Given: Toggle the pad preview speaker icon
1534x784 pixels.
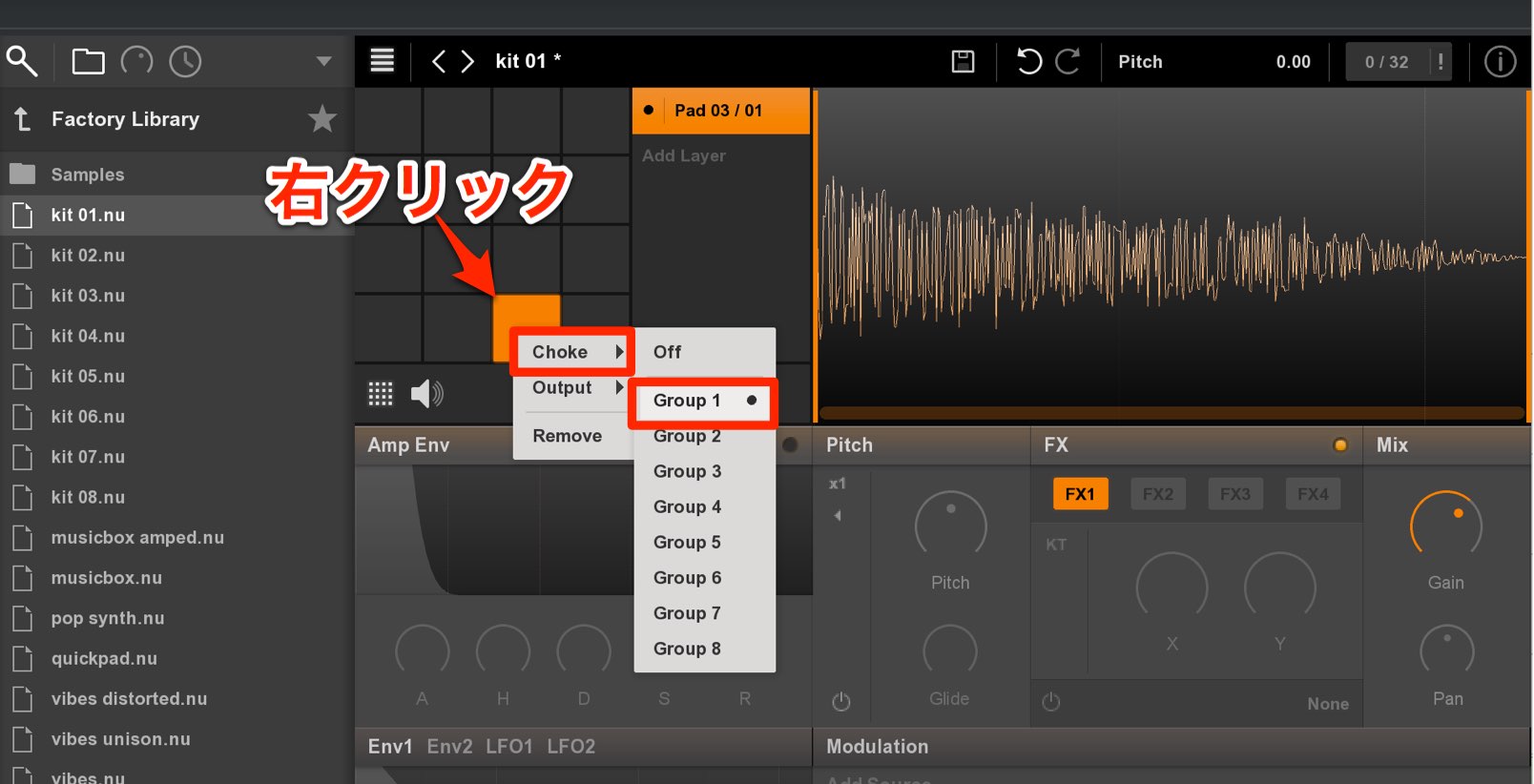Looking at the screenshot, I should coord(426,394).
